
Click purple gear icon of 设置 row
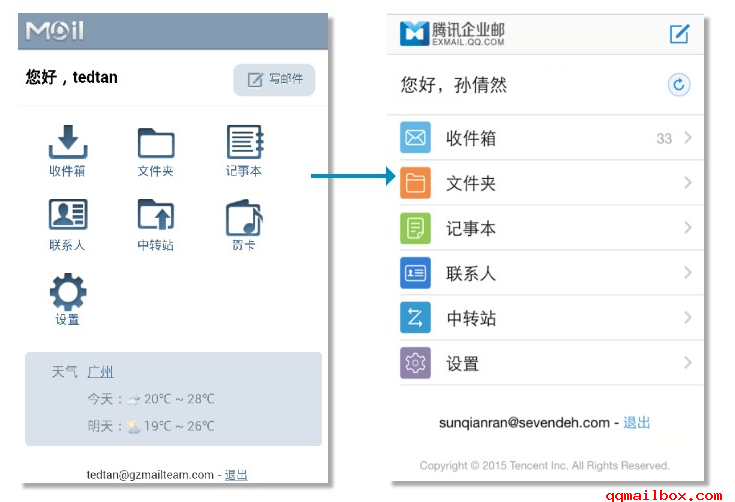click(415, 363)
